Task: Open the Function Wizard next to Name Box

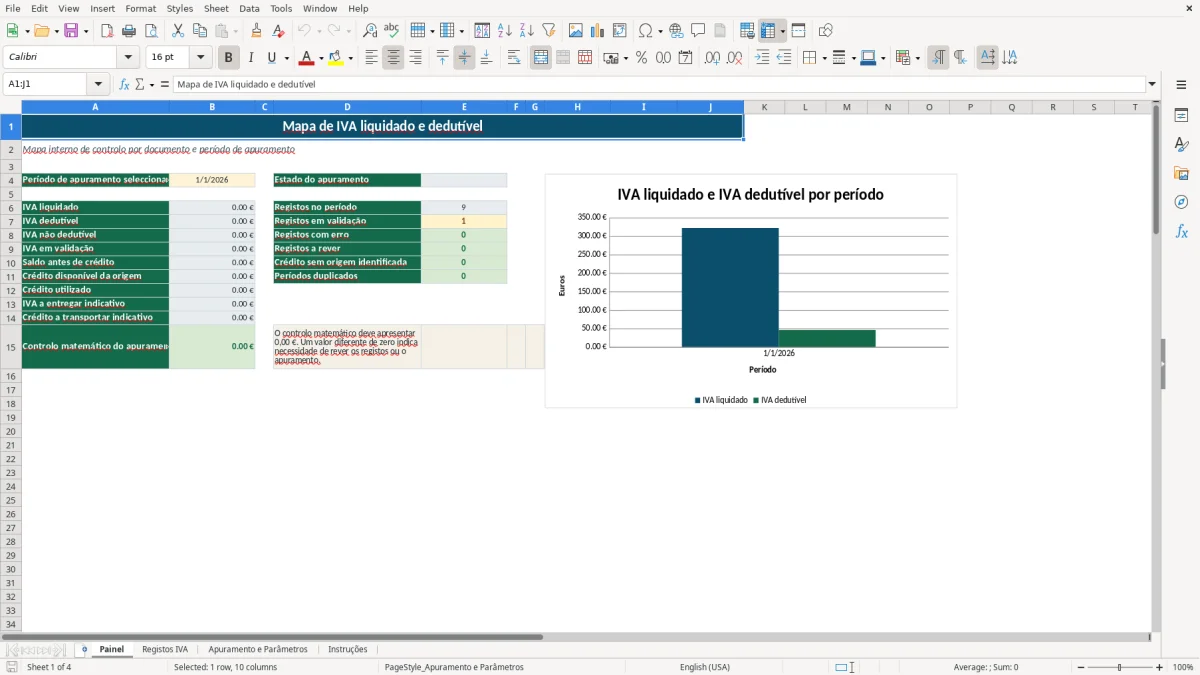Action: [124, 85]
